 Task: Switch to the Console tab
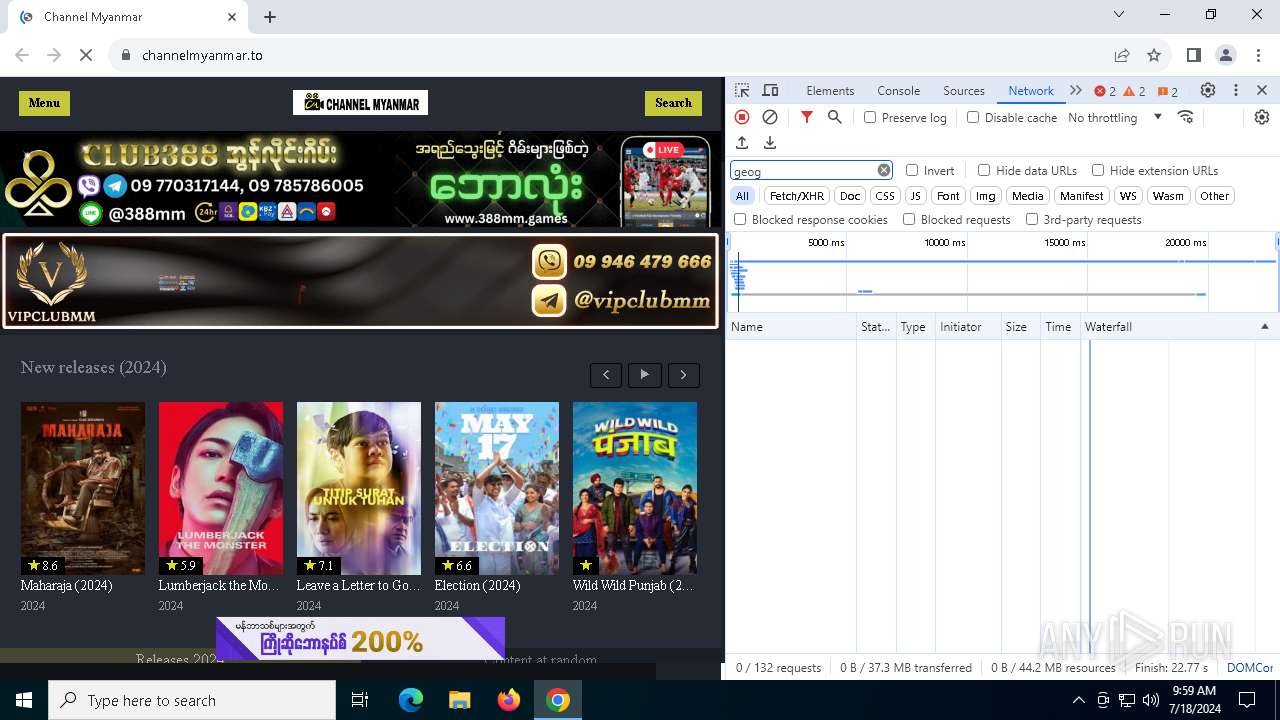[898, 90]
